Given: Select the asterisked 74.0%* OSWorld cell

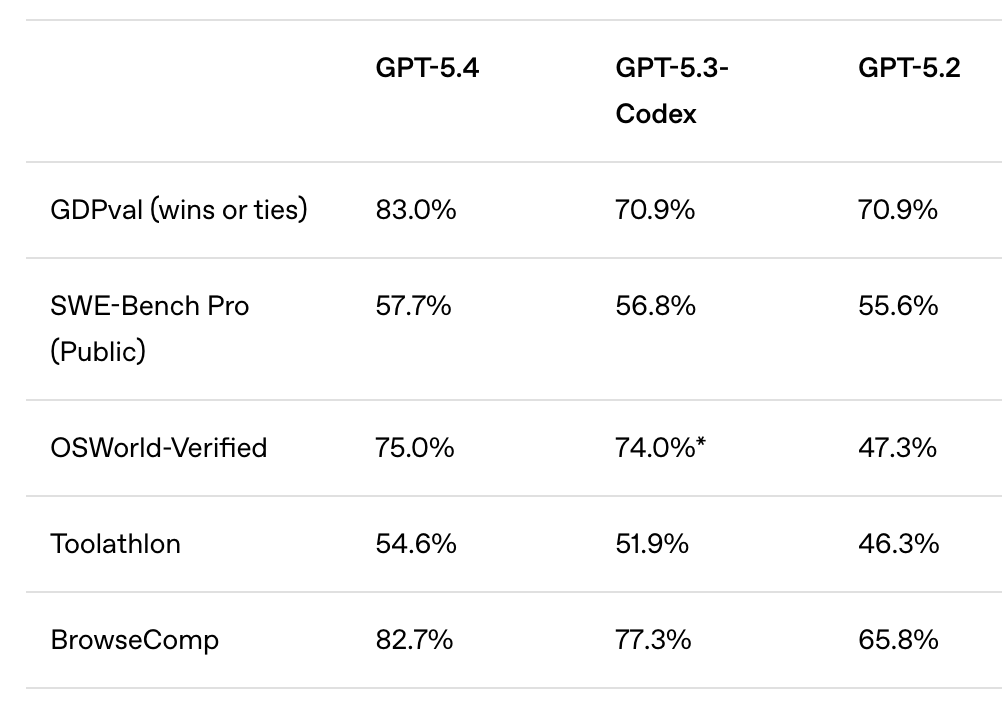Looking at the screenshot, I should coord(661,447).
